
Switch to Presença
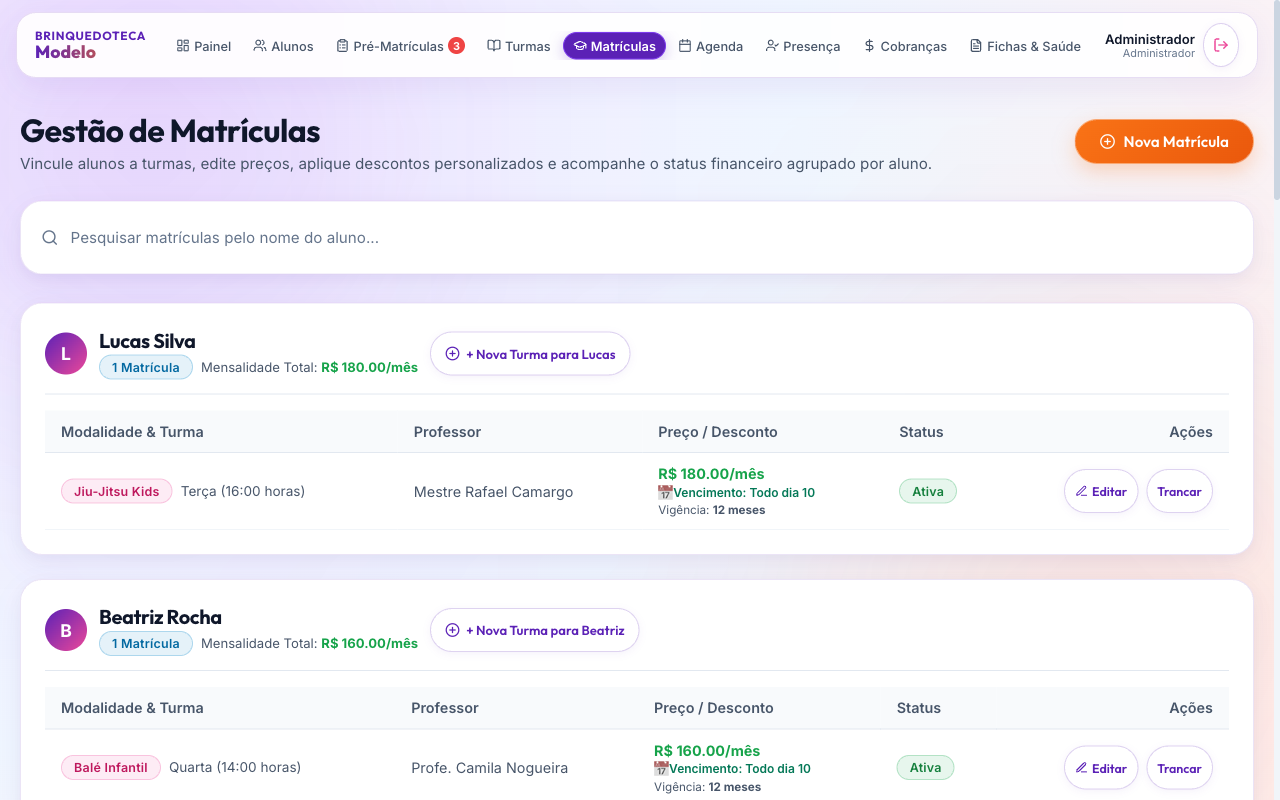click(x=803, y=46)
